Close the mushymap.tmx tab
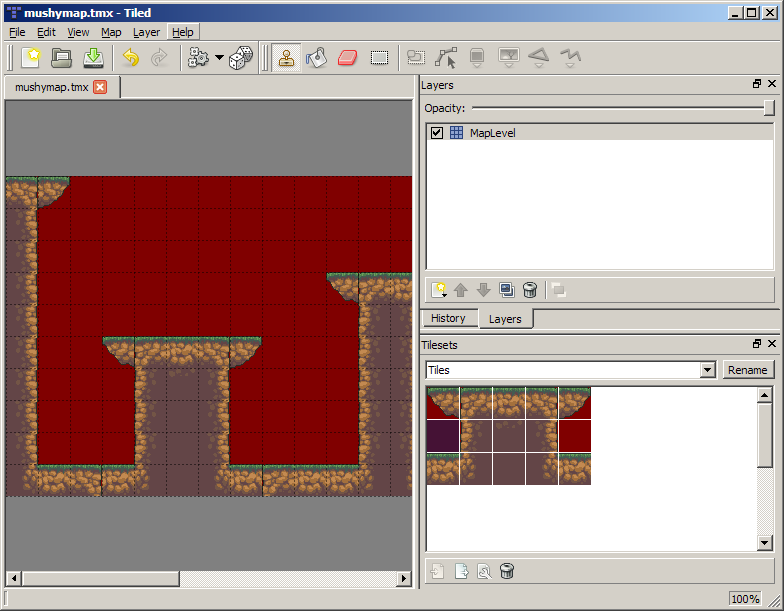This screenshot has height=611, width=784. point(100,88)
